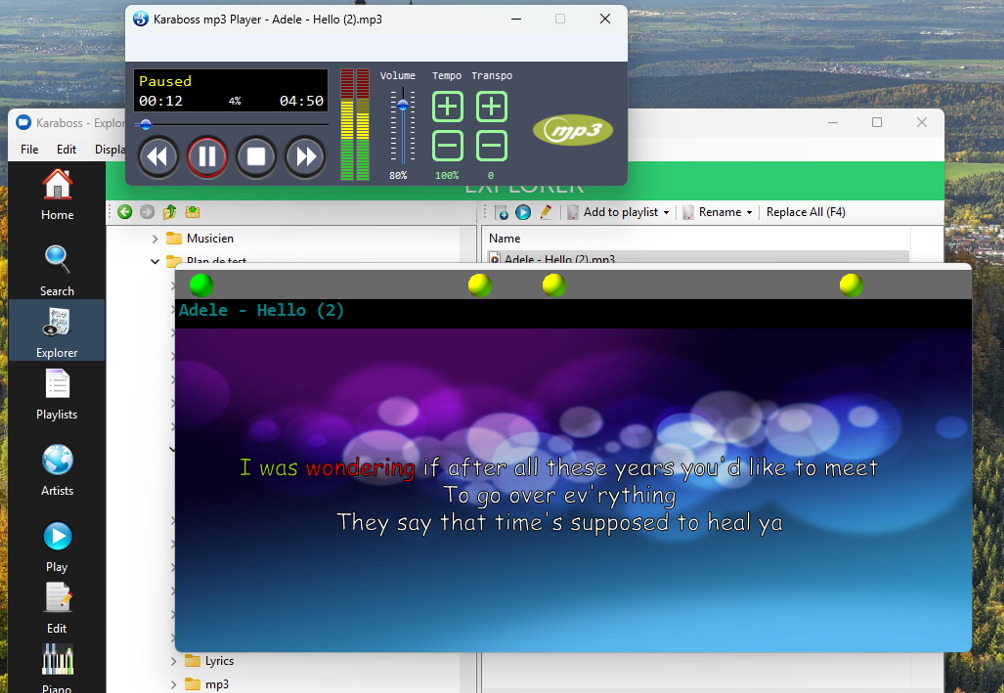1004x693 pixels.
Task: Expand the Musicien folder
Action: pos(155,238)
